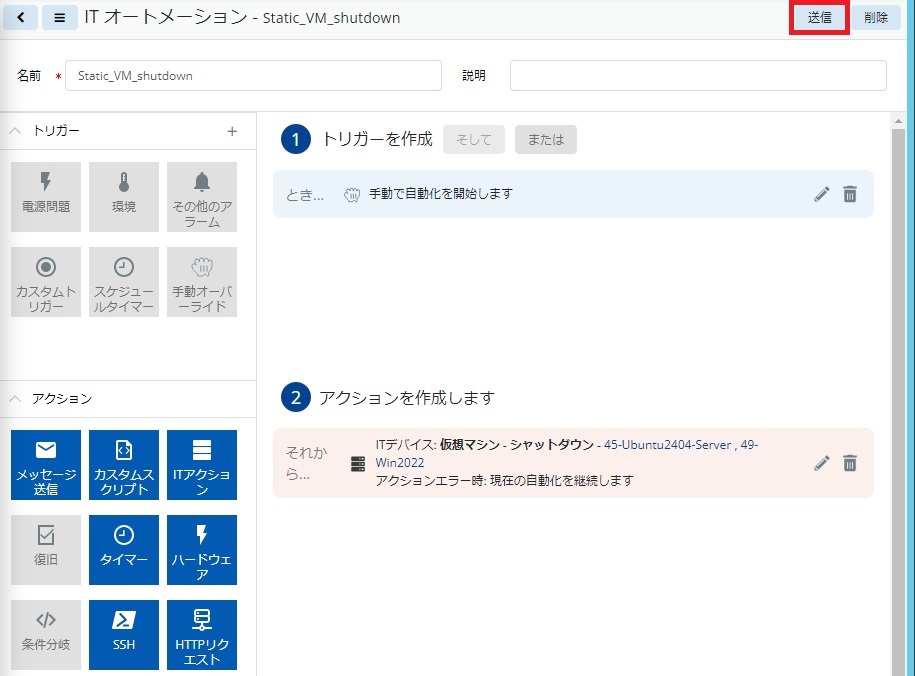The image size is (915, 676).
Task: Select the 手動オーバーライド trigger tile
Action: click(x=202, y=282)
